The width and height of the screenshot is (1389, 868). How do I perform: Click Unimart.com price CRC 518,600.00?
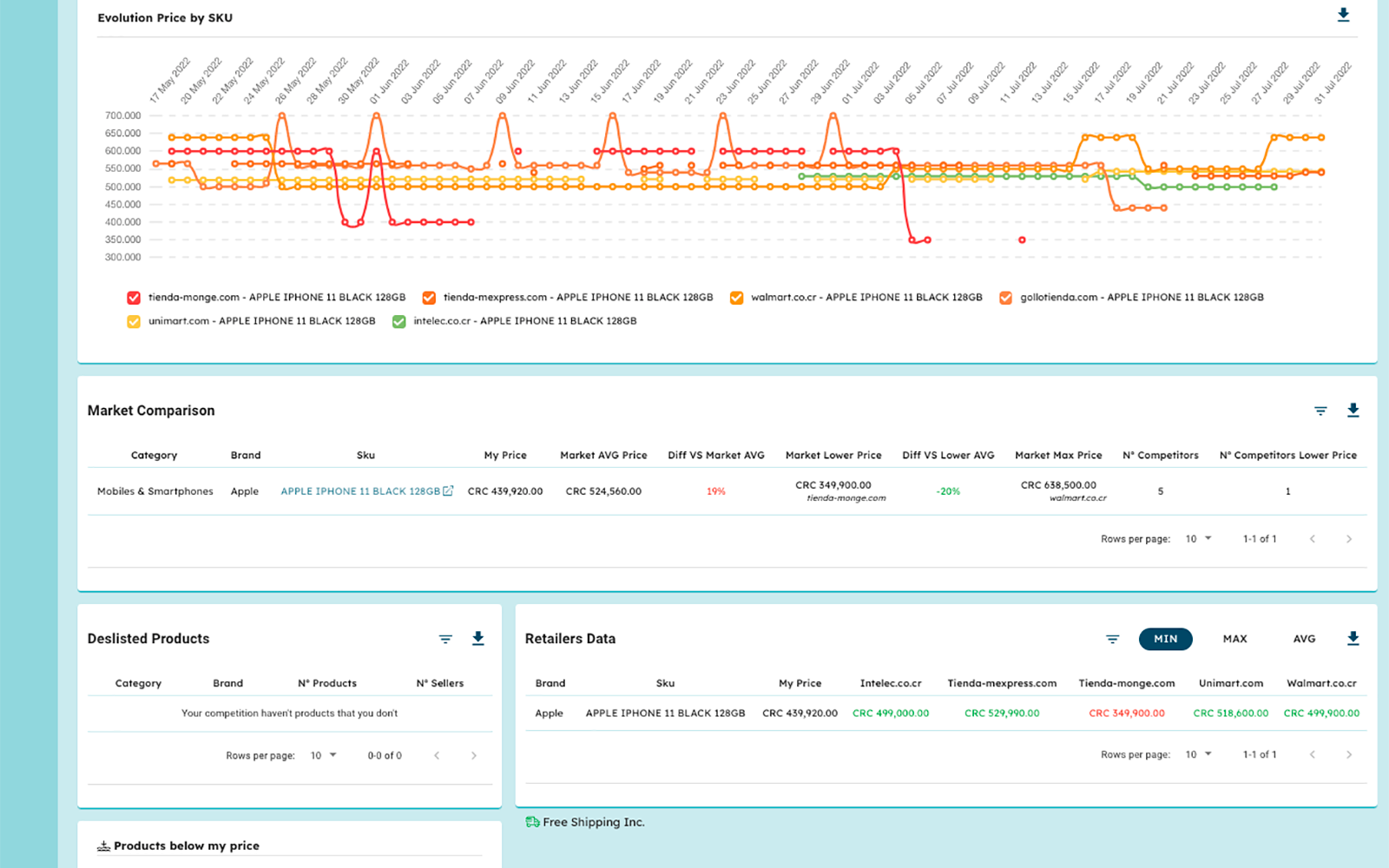click(x=1231, y=713)
